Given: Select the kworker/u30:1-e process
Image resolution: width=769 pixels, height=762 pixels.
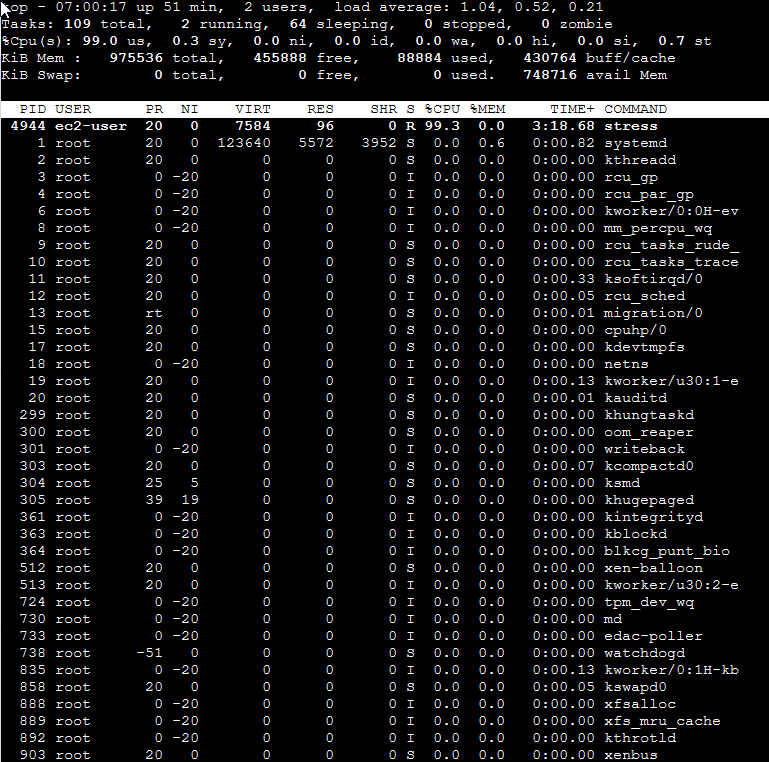Looking at the screenshot, I should (x=671, y=381).
